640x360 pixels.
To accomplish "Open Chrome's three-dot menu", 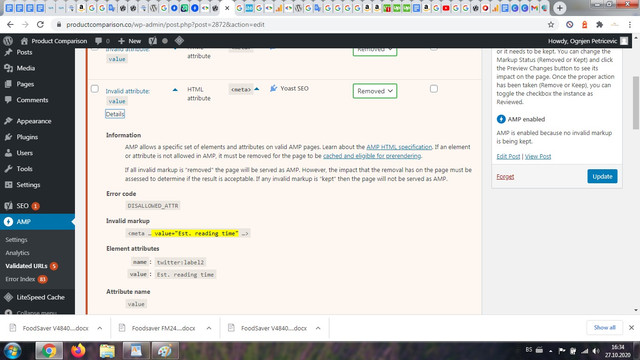I will click(630, 24).
